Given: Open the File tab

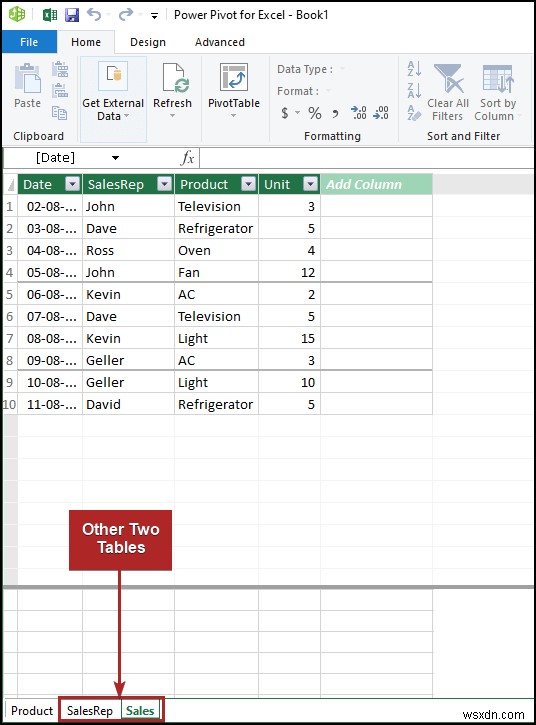Looking at the screenshot, I should [x=29, y=42].
